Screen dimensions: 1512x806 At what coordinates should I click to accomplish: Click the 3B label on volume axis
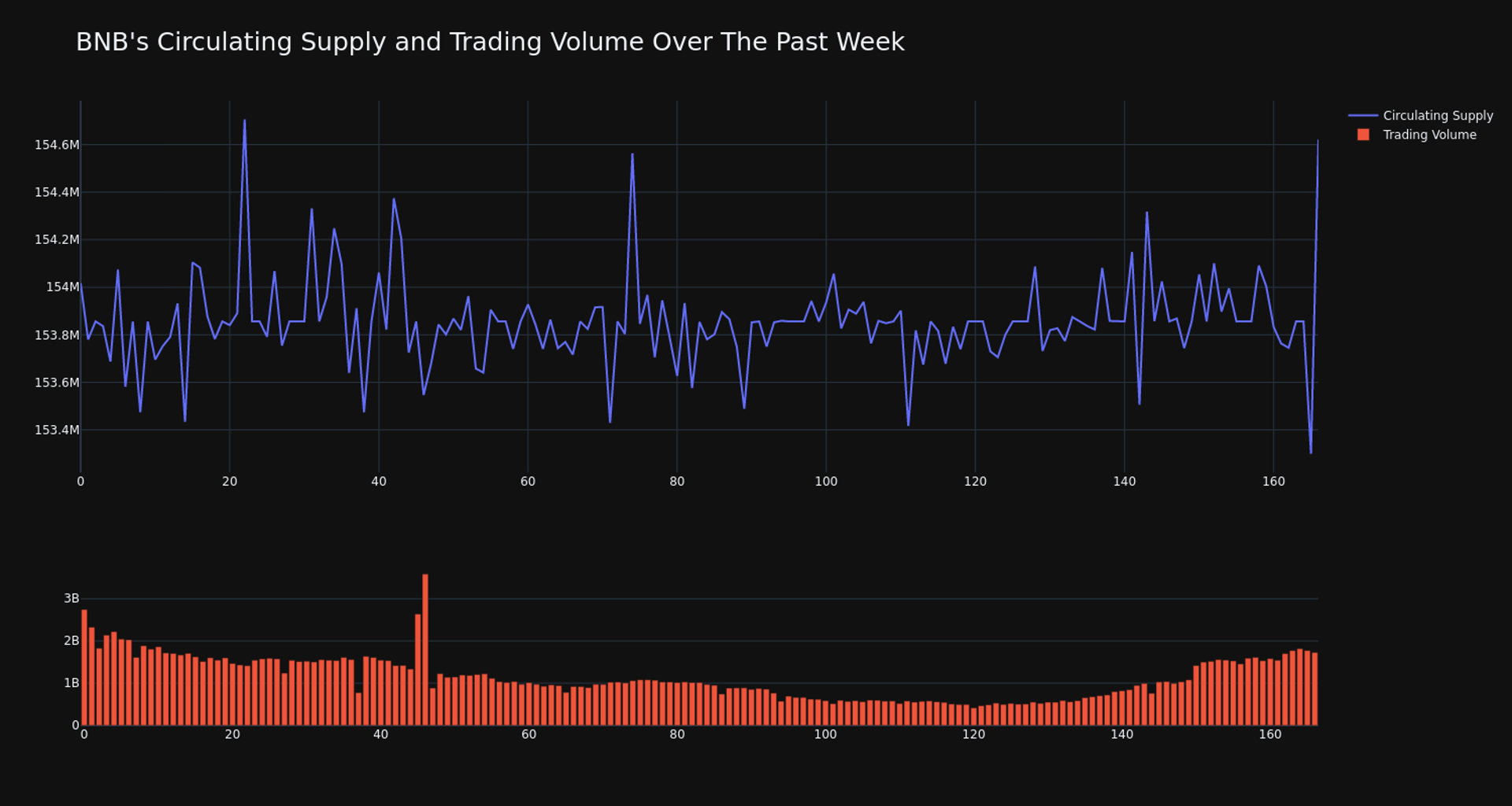point(72,598)
